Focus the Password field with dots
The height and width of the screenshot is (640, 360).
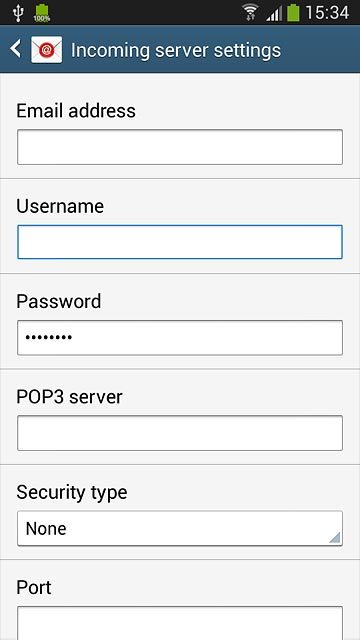pos(180,338)
